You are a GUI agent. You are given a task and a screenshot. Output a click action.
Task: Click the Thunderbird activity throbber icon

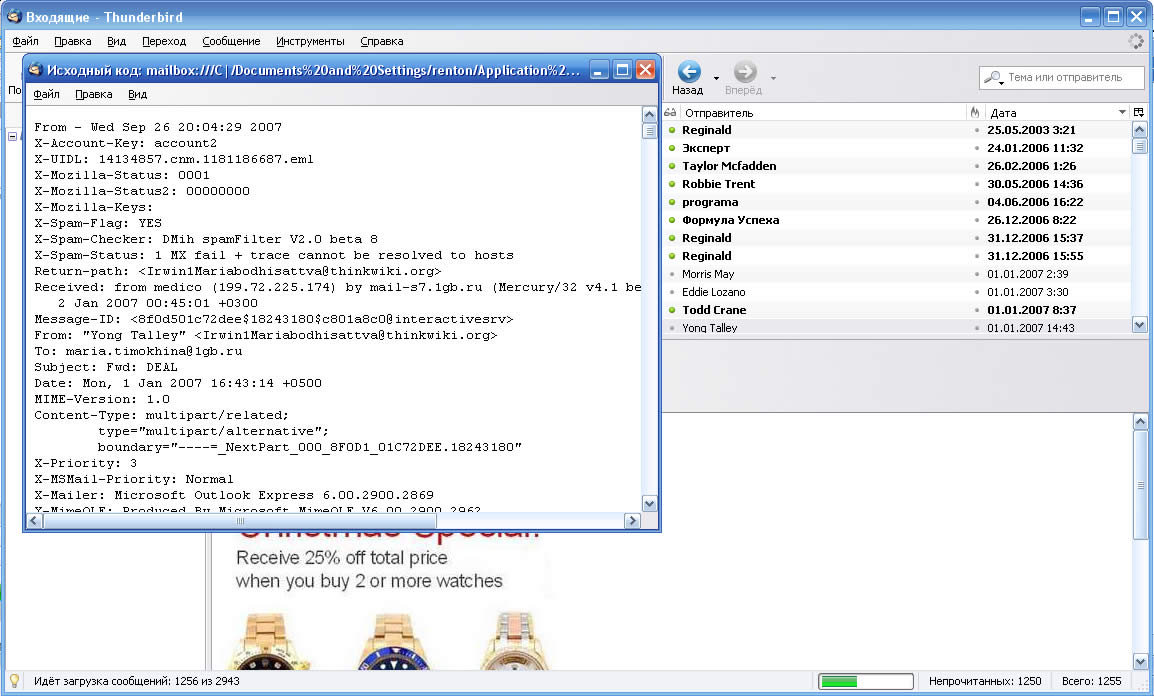pos(1135,41)
